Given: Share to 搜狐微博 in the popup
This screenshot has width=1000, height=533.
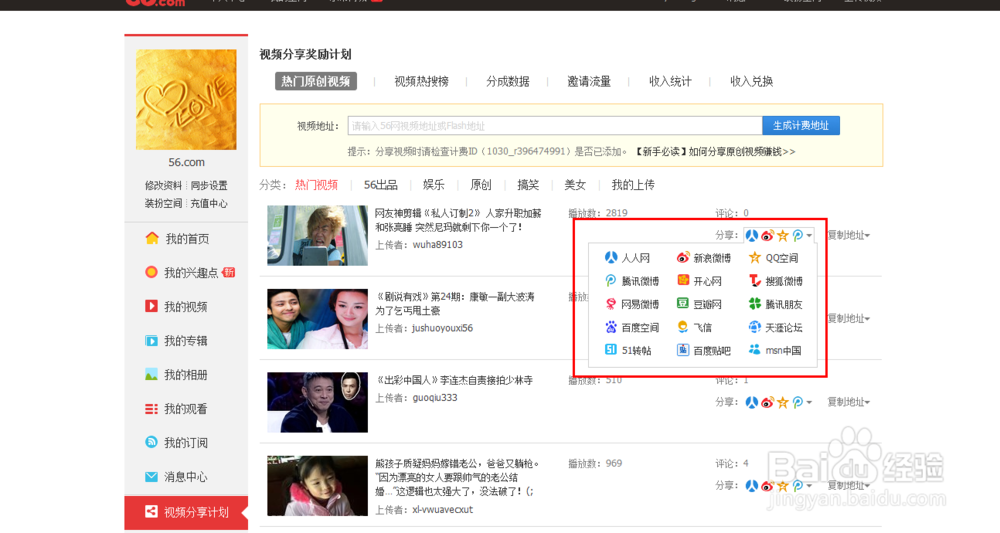Looking at the screenshot, I should pyautogui.click(x=776, y=281).
